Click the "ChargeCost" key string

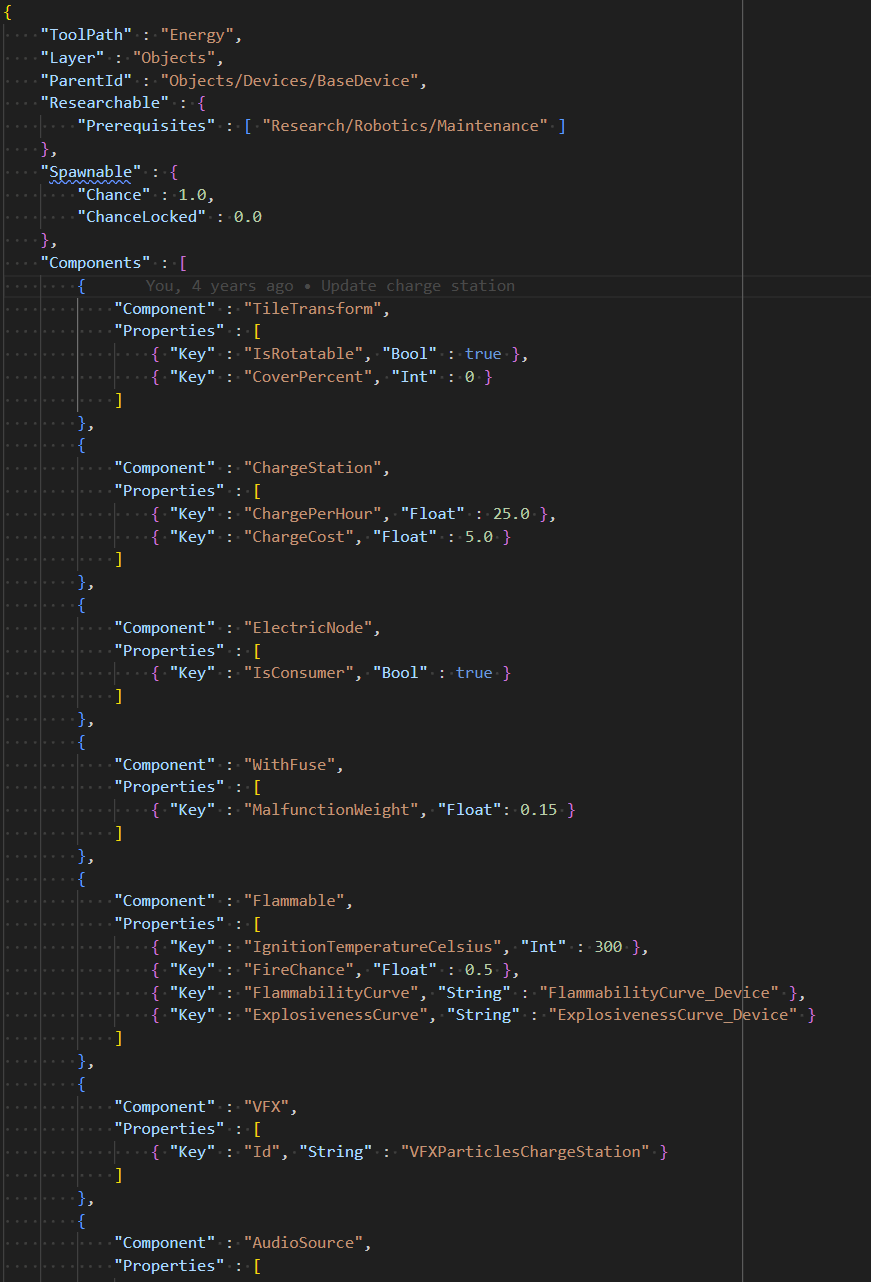point(295,537)
